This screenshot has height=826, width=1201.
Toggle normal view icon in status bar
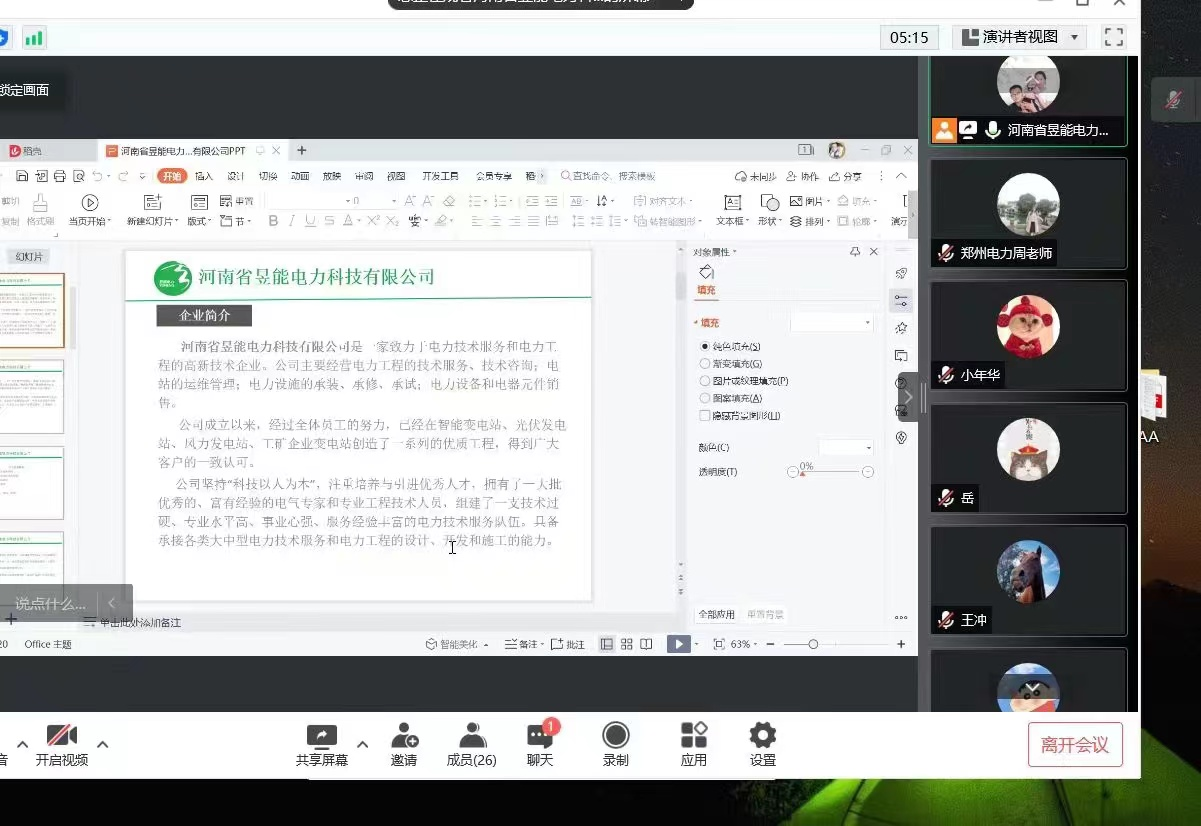(607, 644)
